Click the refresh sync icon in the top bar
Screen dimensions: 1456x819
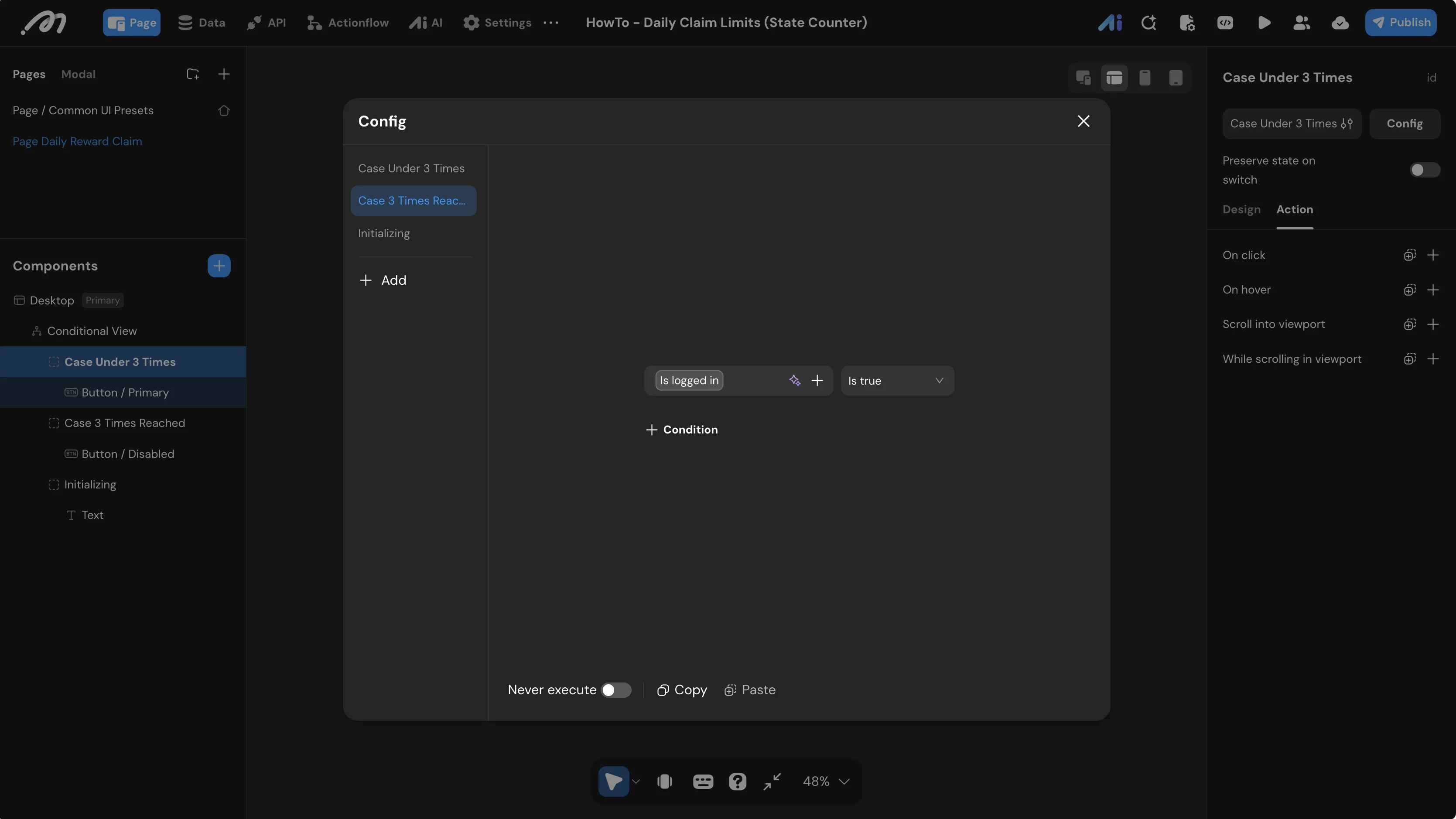(x=1148, y=23)
